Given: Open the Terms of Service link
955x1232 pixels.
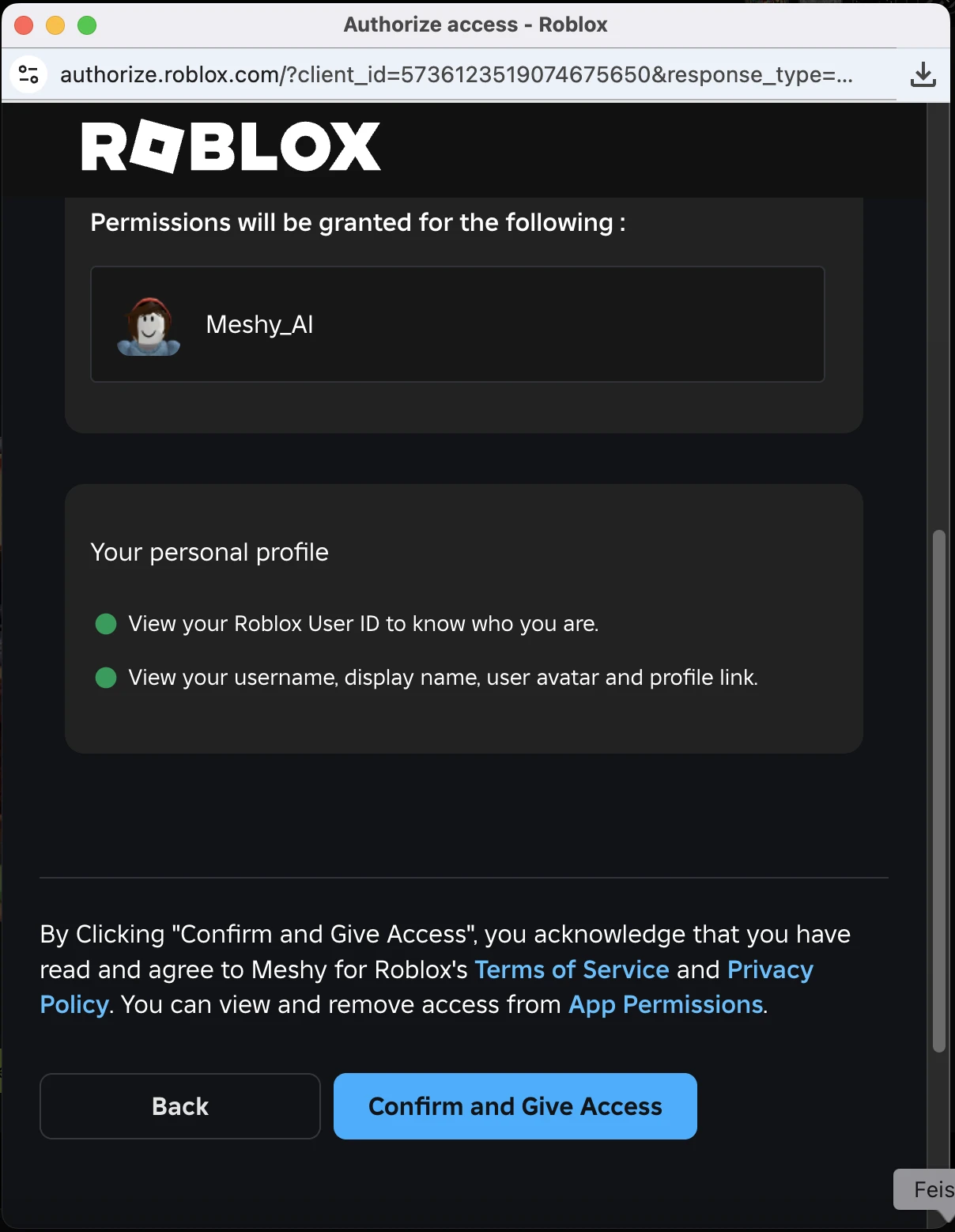Looking at the screenshot, I should coord(572,969).
